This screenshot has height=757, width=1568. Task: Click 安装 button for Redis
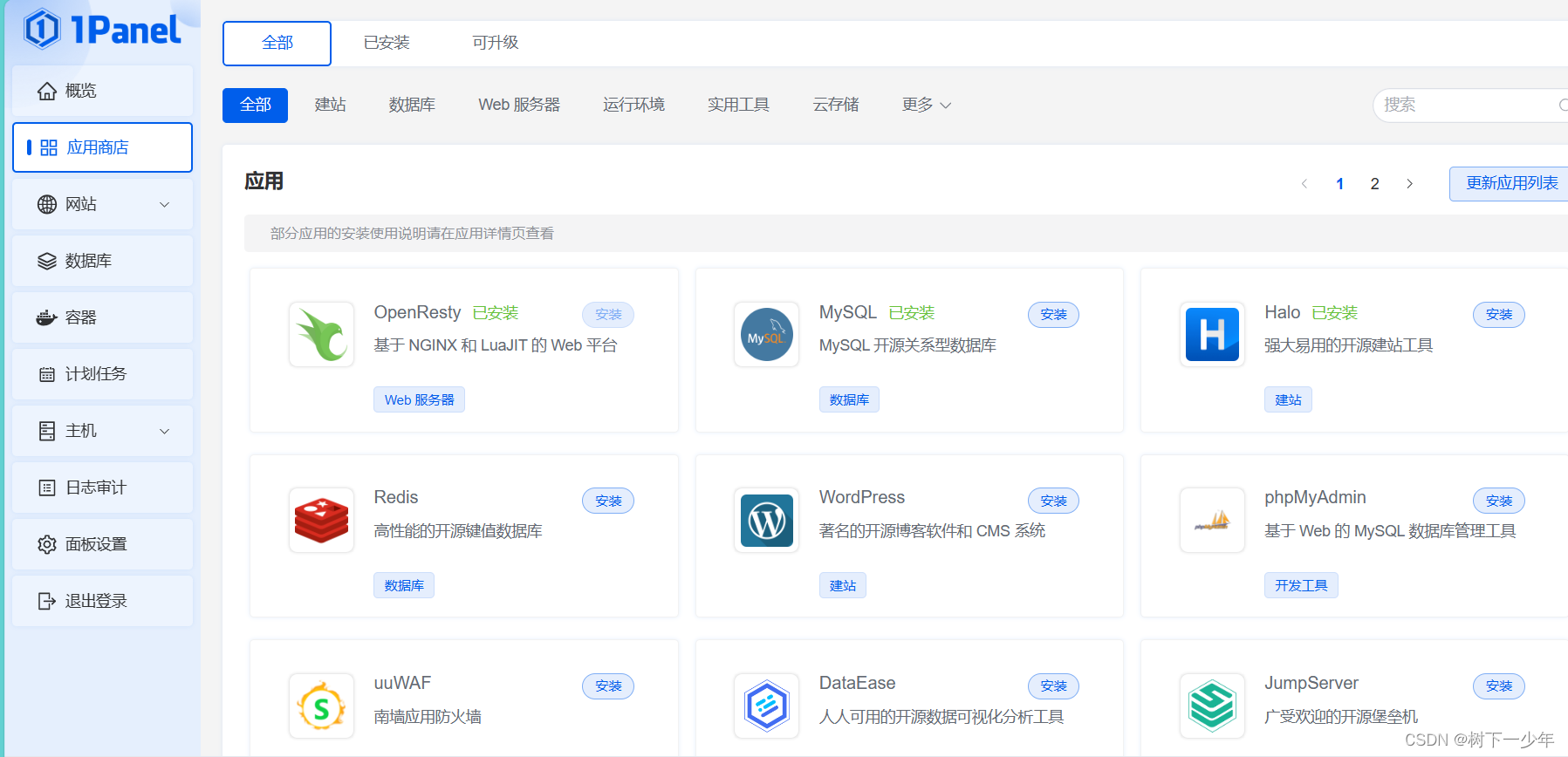coord(608,501)
